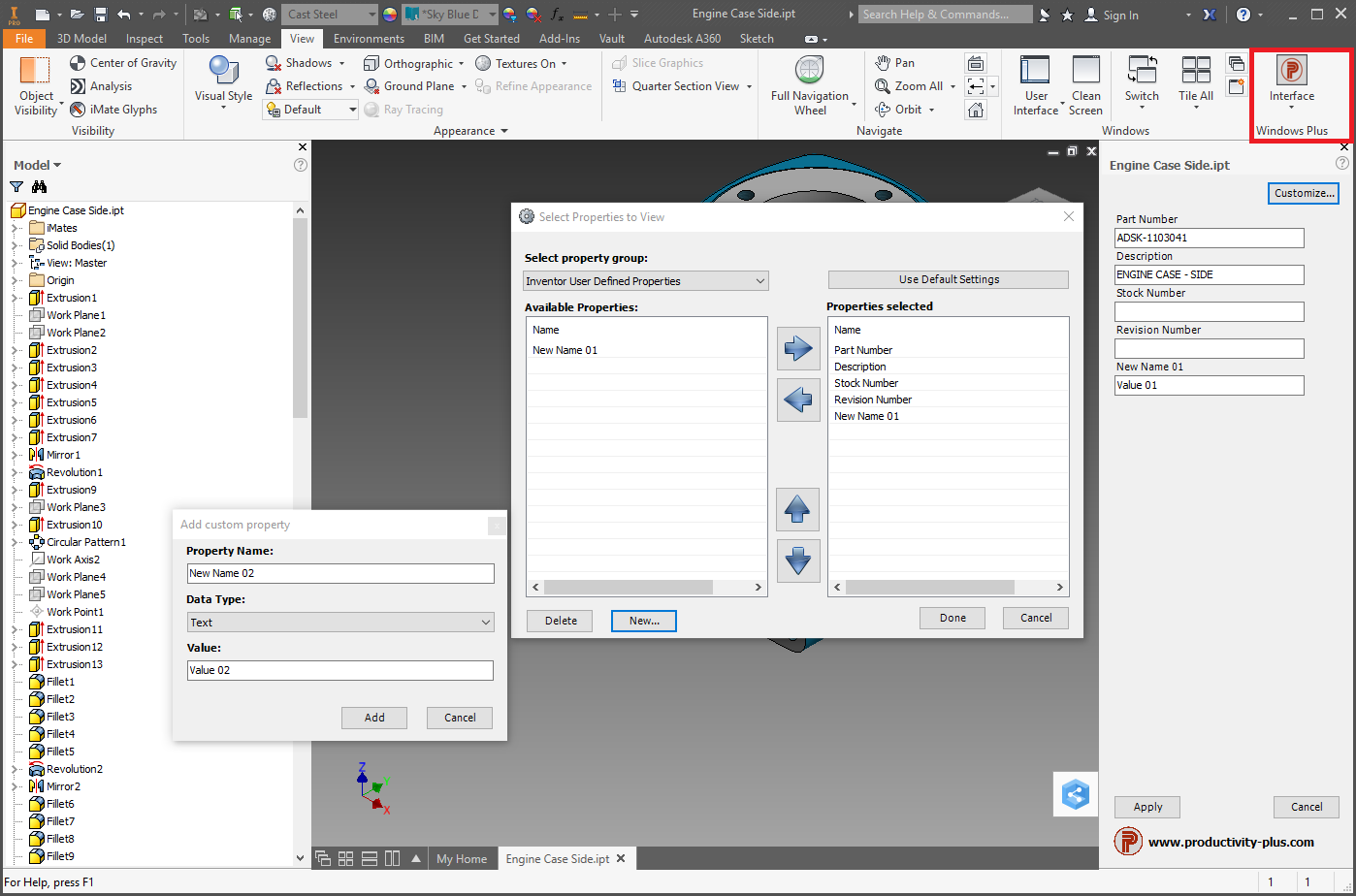Viewport: 1356px width, 896px height.
Task: Expand the Orthographic projection dropdown arrow
Action: point(461,64)
